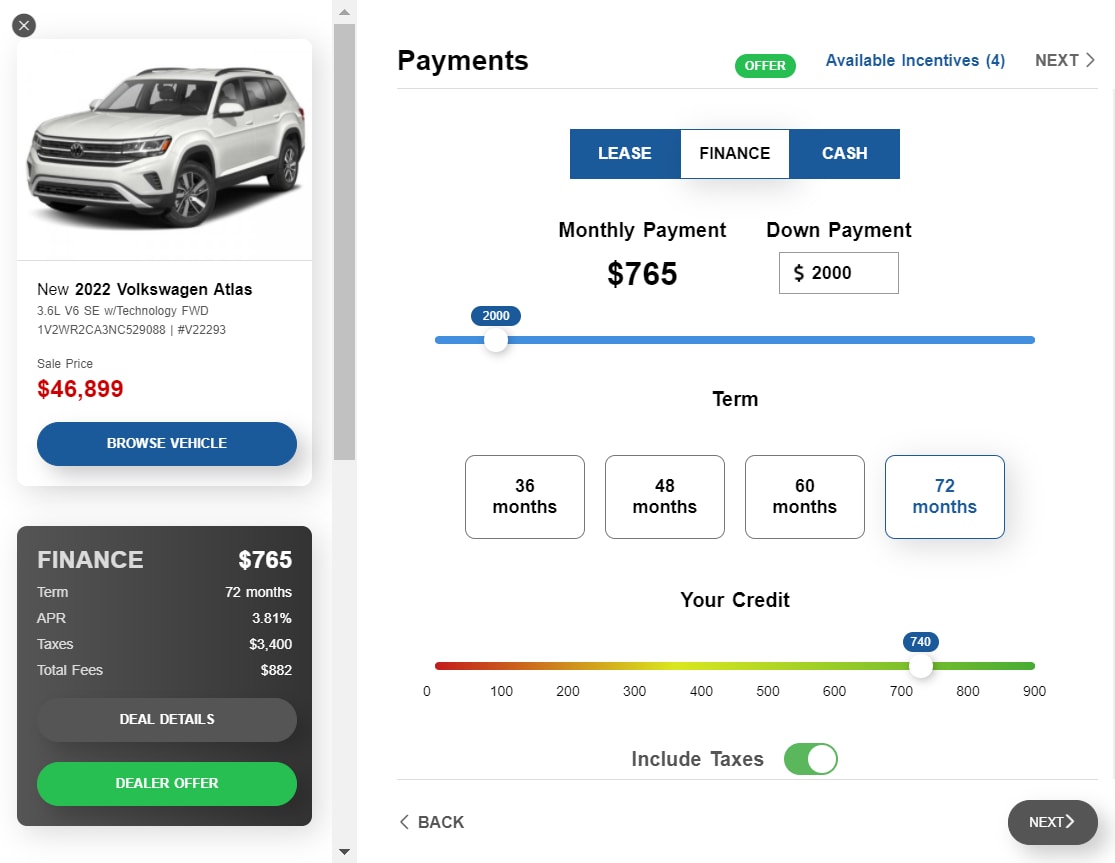The width and height of the screenshot is (1115, 863).
Task: Expand Available Incentives (4)
Action: tap(915, 61)
